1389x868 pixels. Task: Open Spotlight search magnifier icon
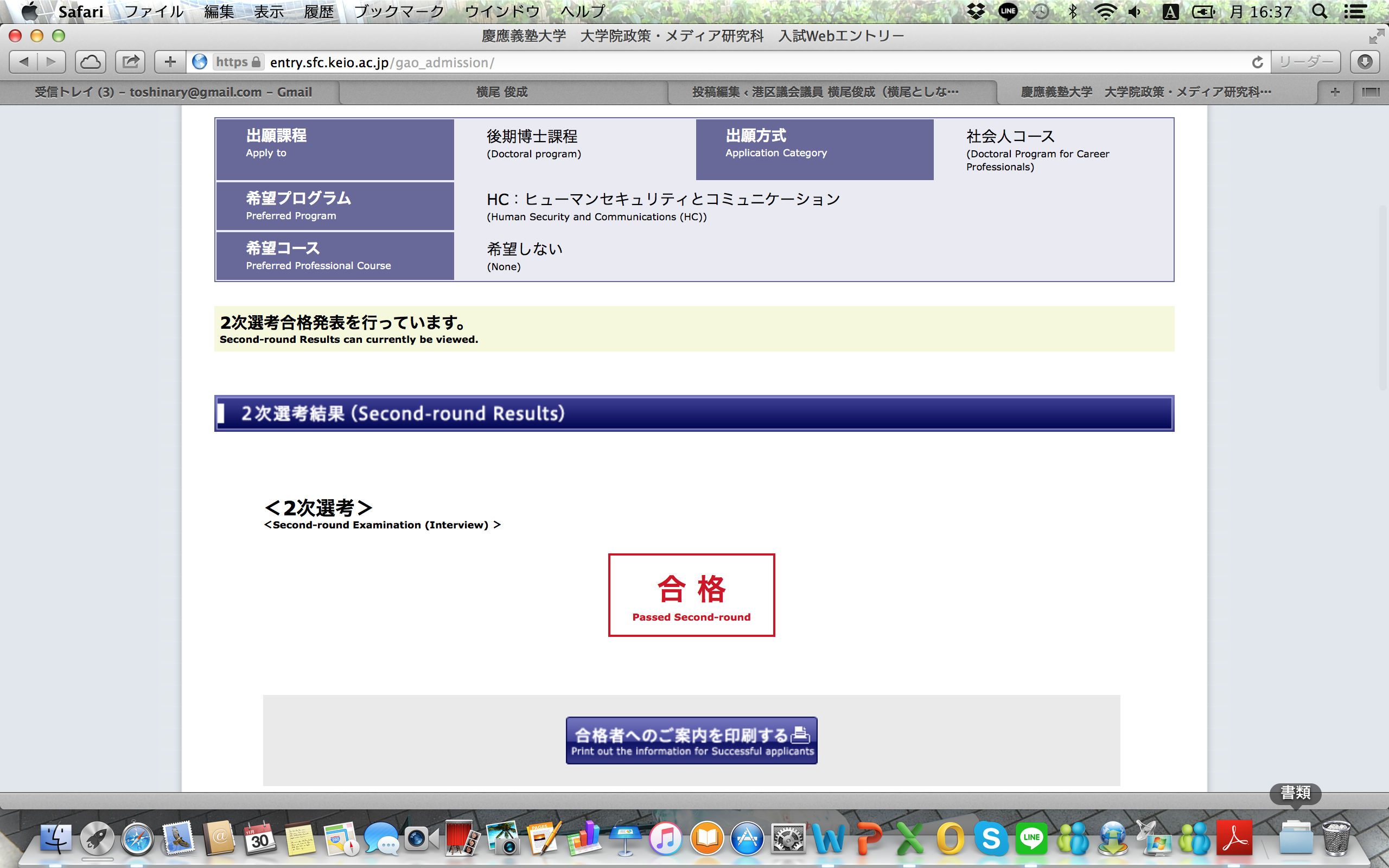(1320, 11)
